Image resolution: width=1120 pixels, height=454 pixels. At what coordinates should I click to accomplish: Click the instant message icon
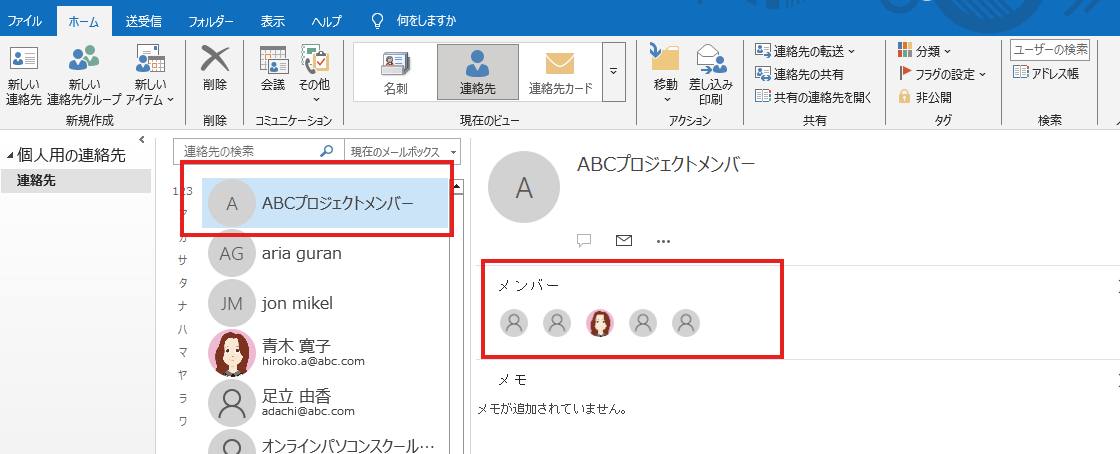(x=584, y=241)
